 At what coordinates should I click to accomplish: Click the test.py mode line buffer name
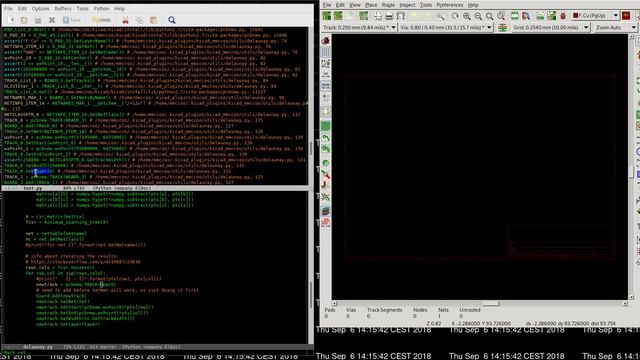[x=32, y=188]
